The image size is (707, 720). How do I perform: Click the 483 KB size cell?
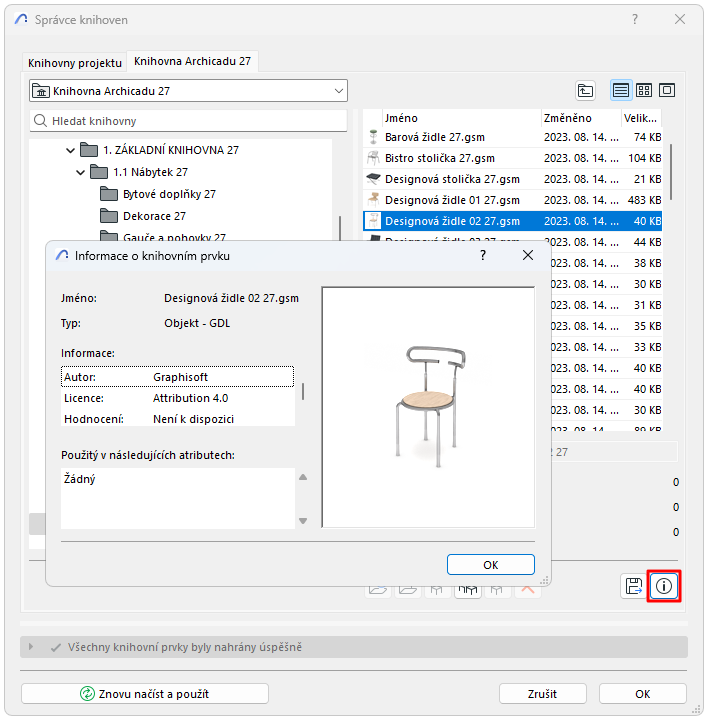tap(645, 200)
